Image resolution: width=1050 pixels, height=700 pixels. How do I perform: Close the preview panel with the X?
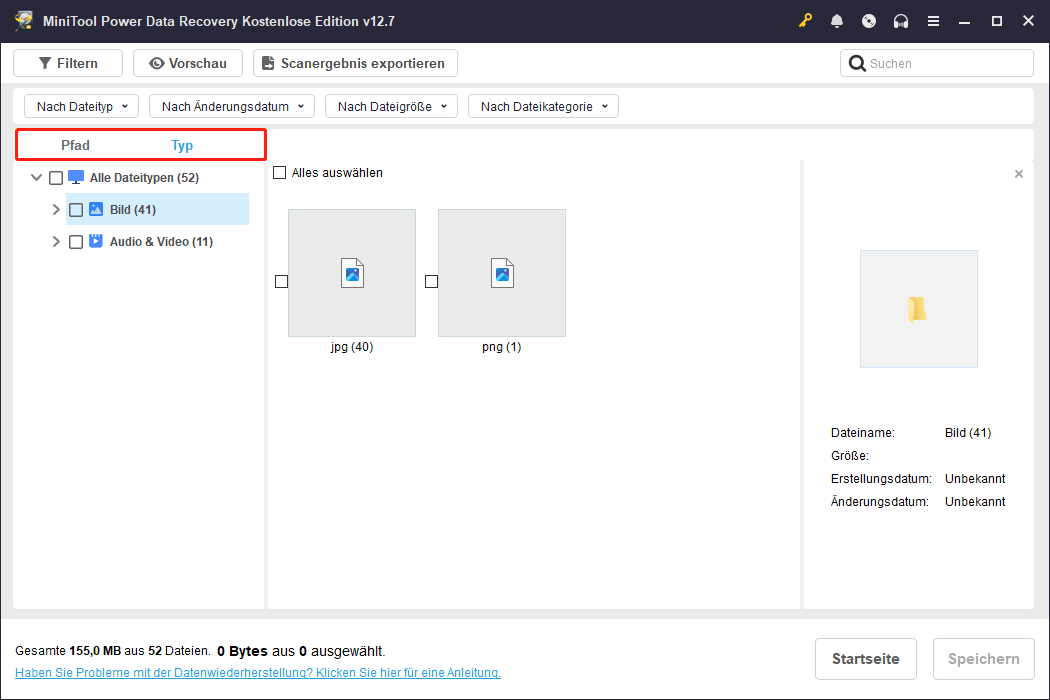pos(1018,173)
